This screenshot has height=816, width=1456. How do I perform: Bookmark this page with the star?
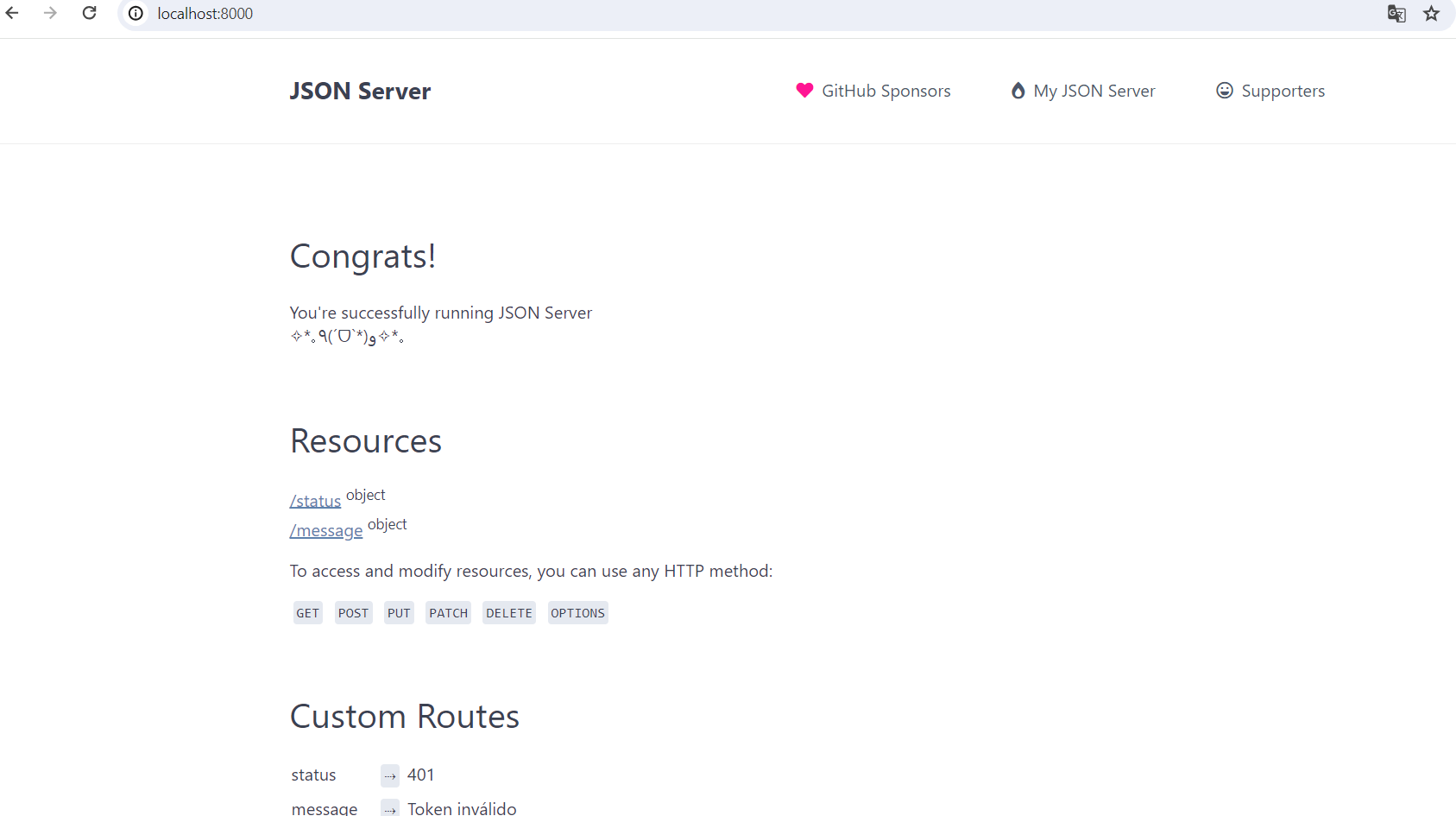(x=1432, y=13)
